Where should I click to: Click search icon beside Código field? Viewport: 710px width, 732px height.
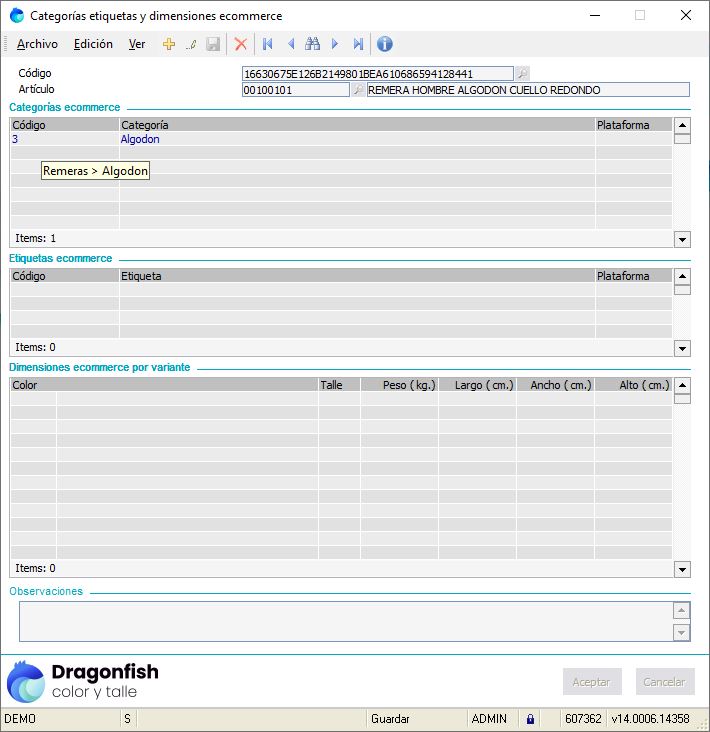tap(522, 74)
